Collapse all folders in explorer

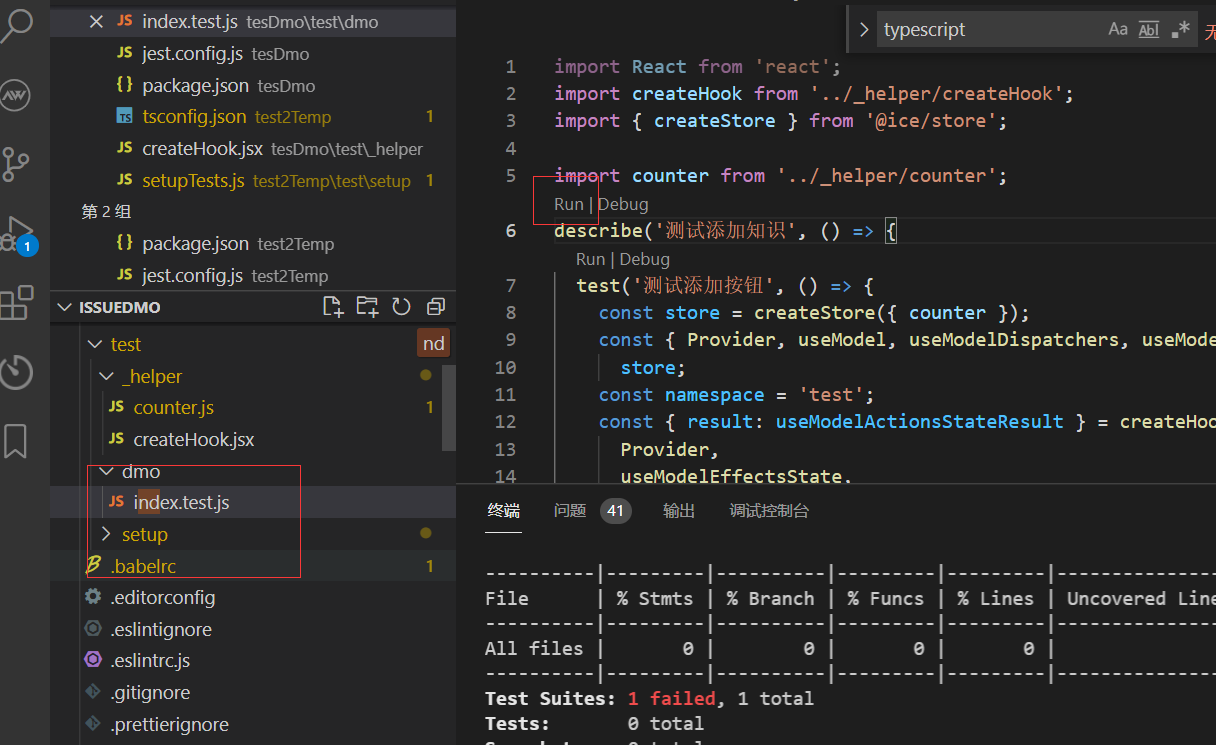436,306
